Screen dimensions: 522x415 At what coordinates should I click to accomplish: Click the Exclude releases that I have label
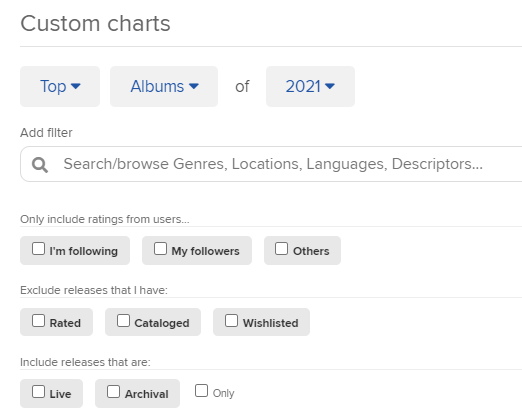click(94, 290)
